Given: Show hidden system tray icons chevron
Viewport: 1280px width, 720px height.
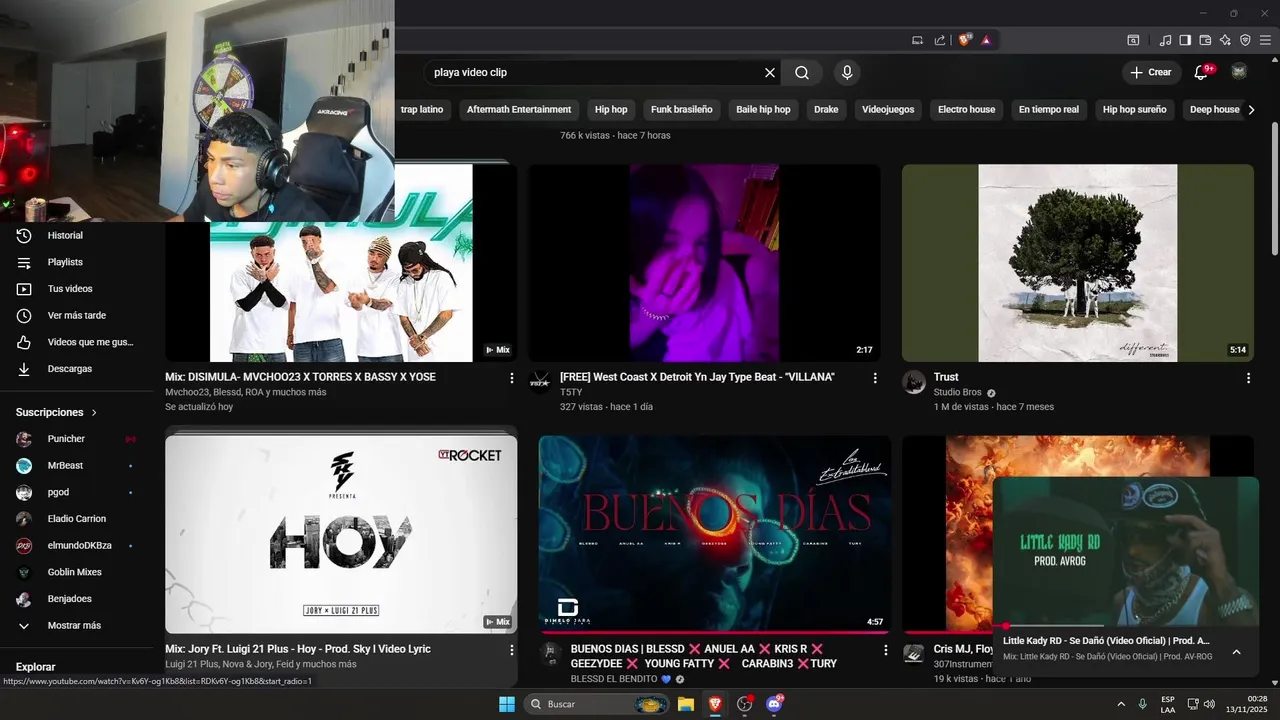Looking at the screenshot, I should click(x=1121, y=704).
